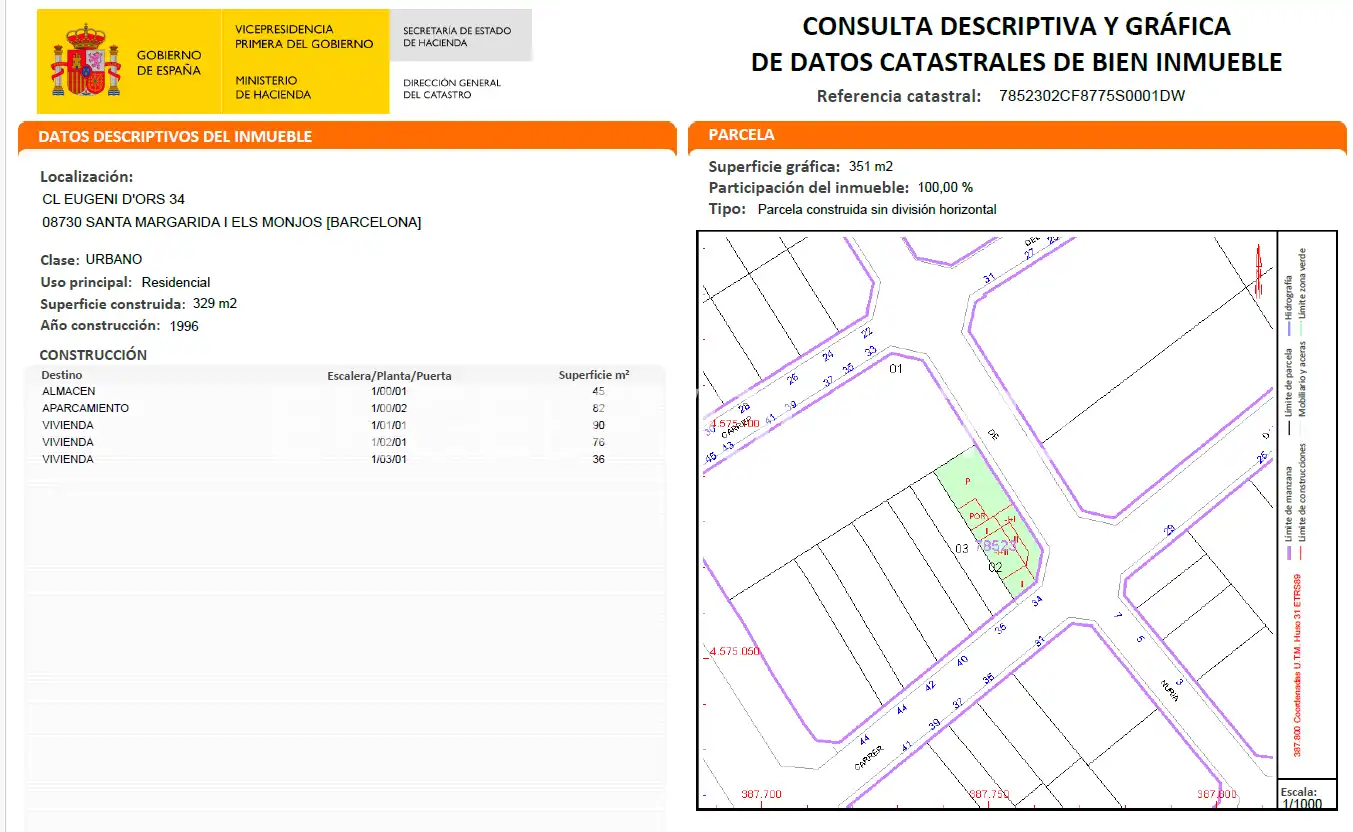Click VIVIENDA in the 1/02/01 row

click(x=68, y=442)
